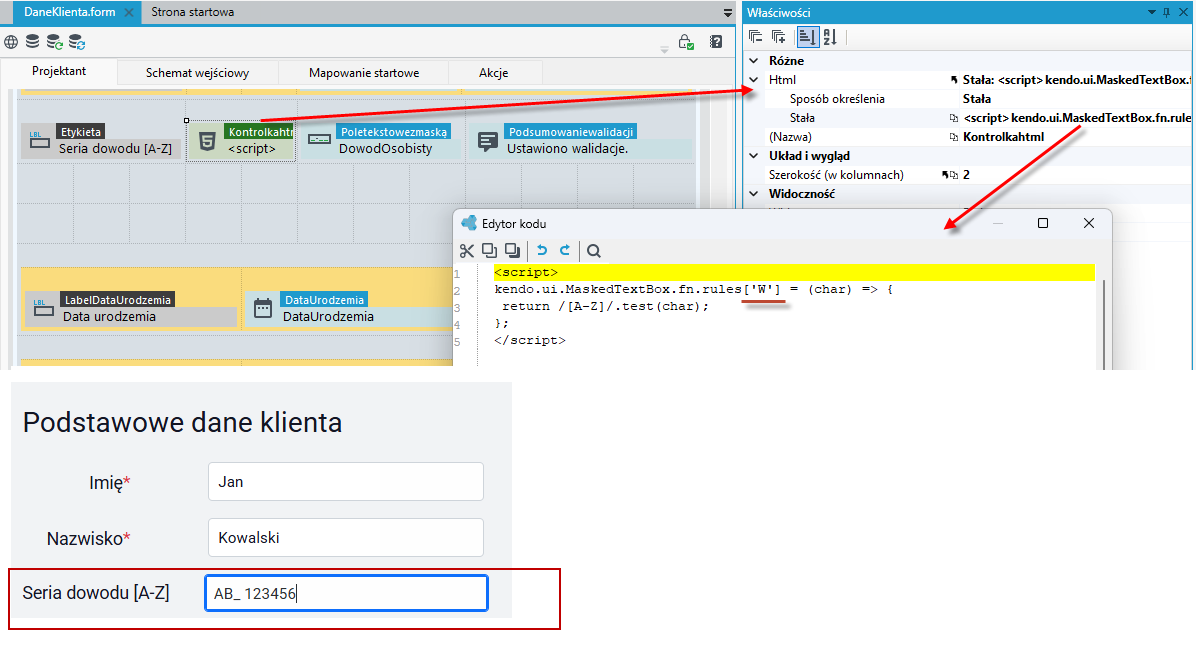Open the Mapowanie startowe tab
The height and width of the screenshot is (664, 1196).
[364, 72]
